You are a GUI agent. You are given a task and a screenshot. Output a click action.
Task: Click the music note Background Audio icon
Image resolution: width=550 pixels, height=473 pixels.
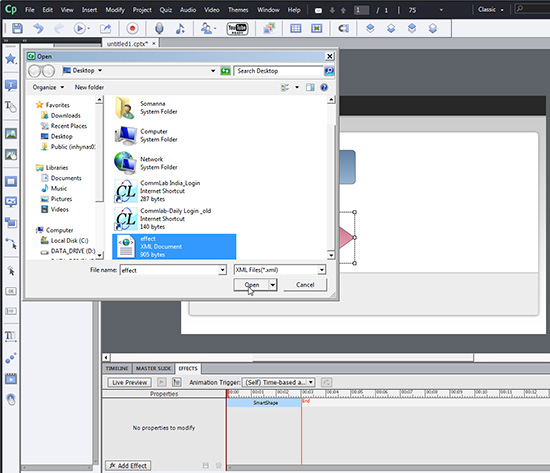coord(180,28)
